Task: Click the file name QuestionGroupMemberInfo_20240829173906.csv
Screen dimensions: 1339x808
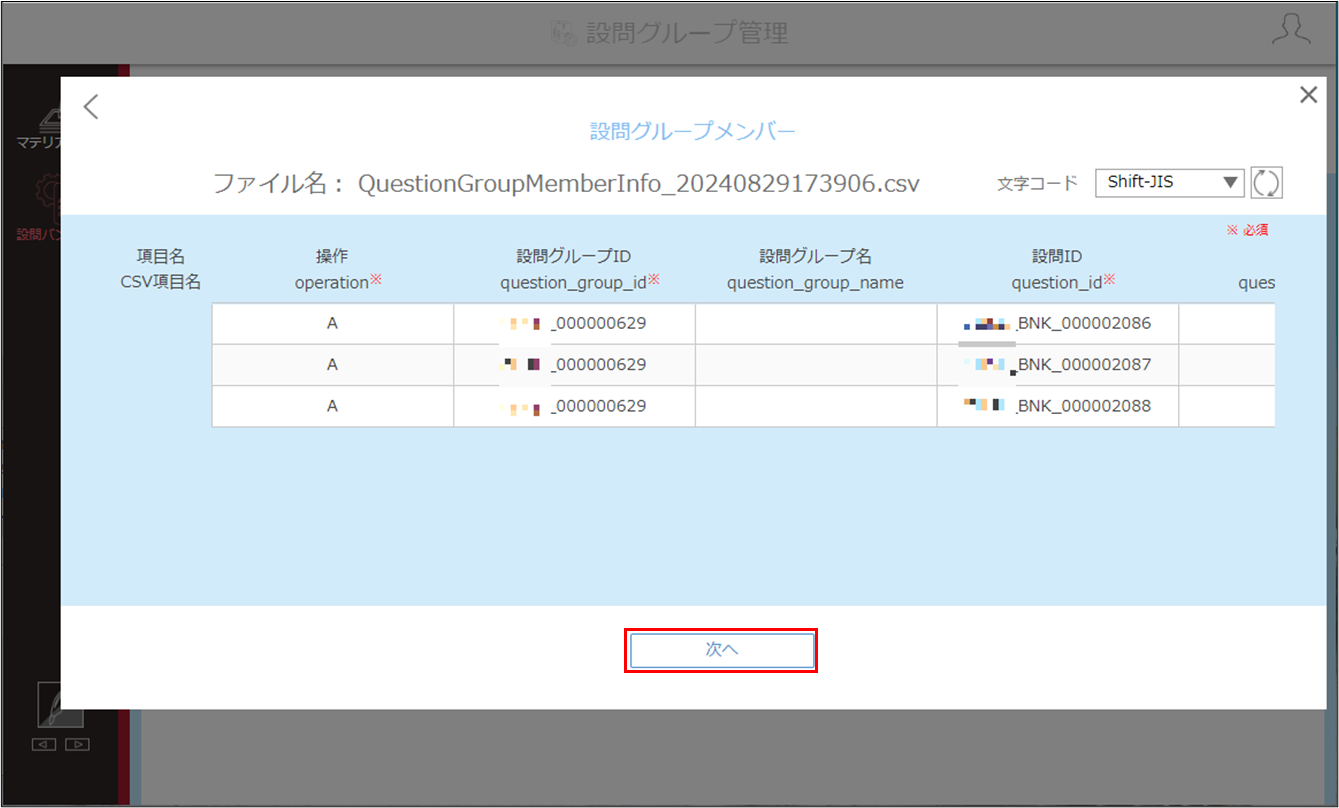Action: 638,184
